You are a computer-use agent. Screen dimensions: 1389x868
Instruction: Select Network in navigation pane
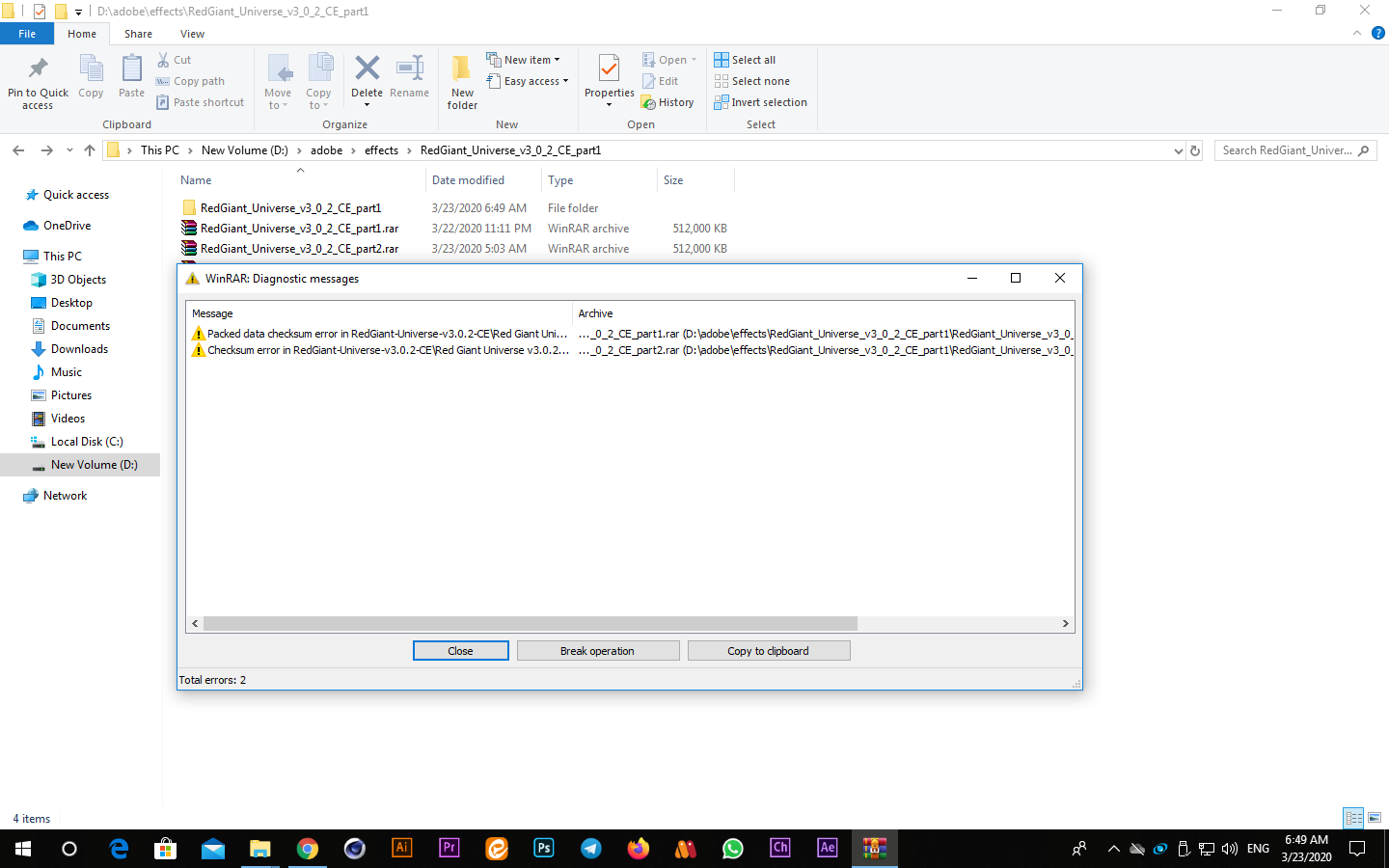(65, 496)
